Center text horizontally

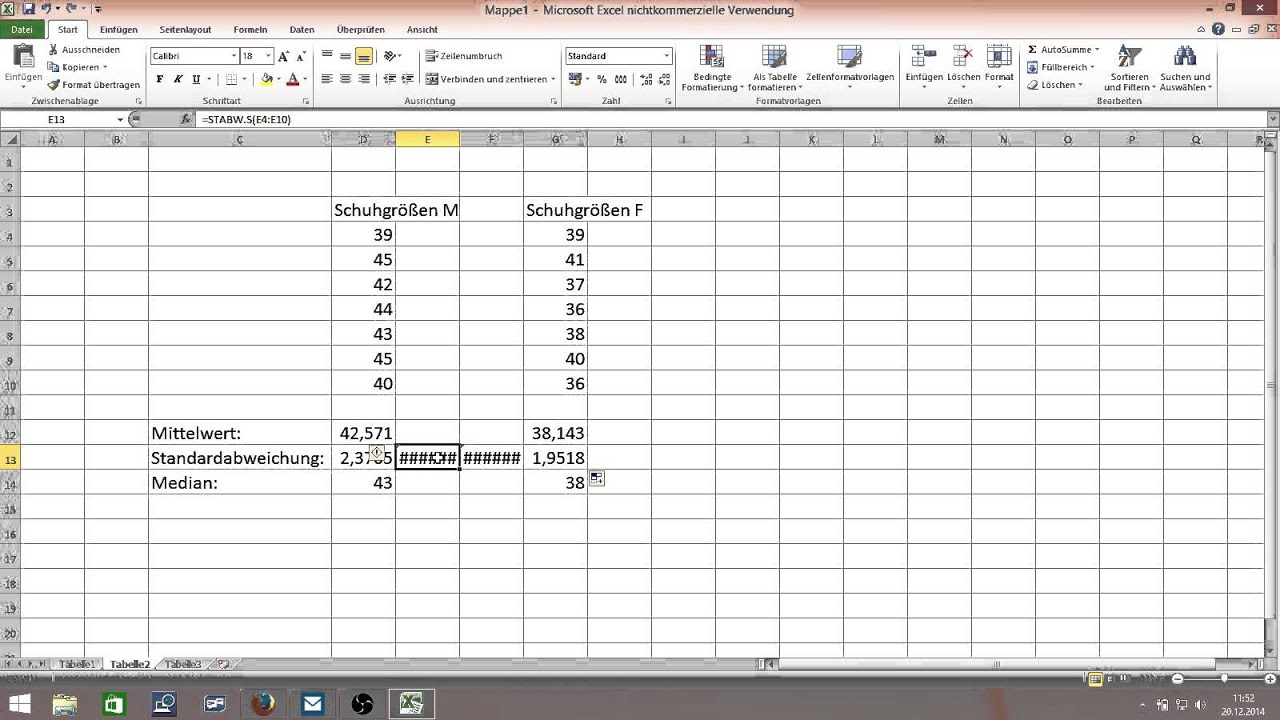tap(345, 79)
